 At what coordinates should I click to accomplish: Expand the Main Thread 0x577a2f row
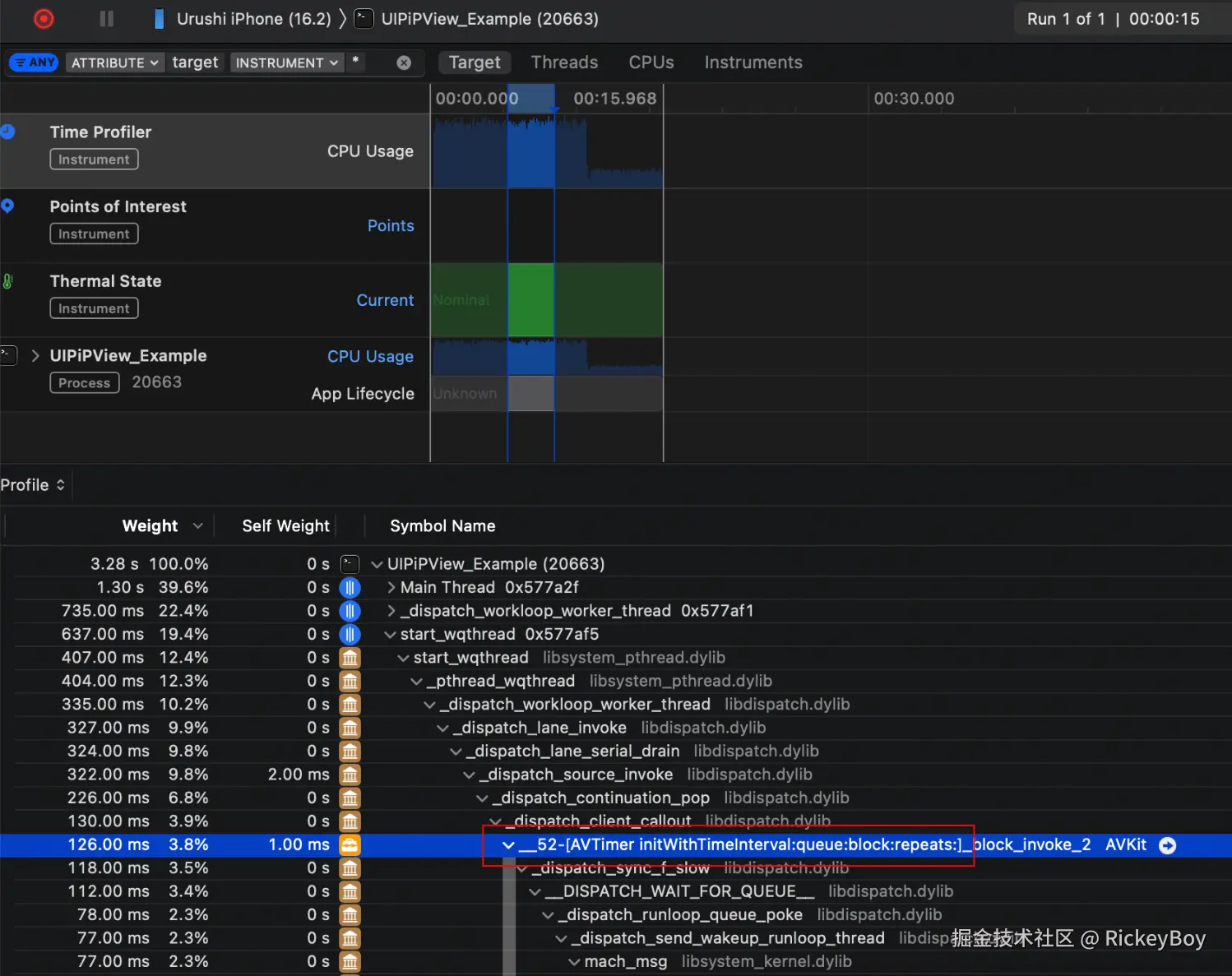pos(391,587)
